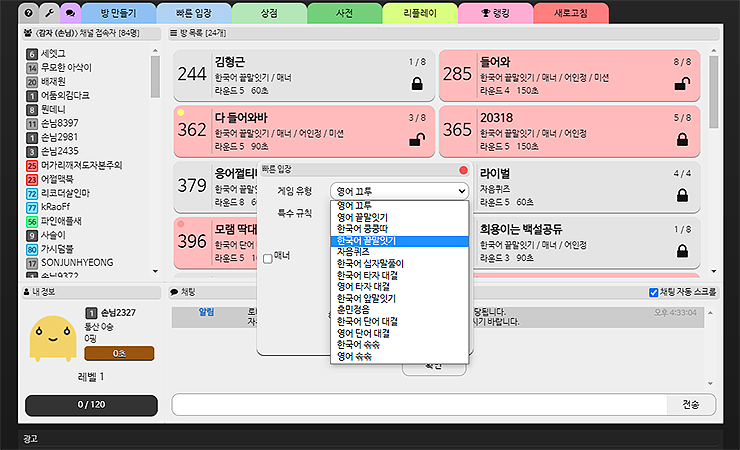Select 한국어 앞말잇기 option

399,299
